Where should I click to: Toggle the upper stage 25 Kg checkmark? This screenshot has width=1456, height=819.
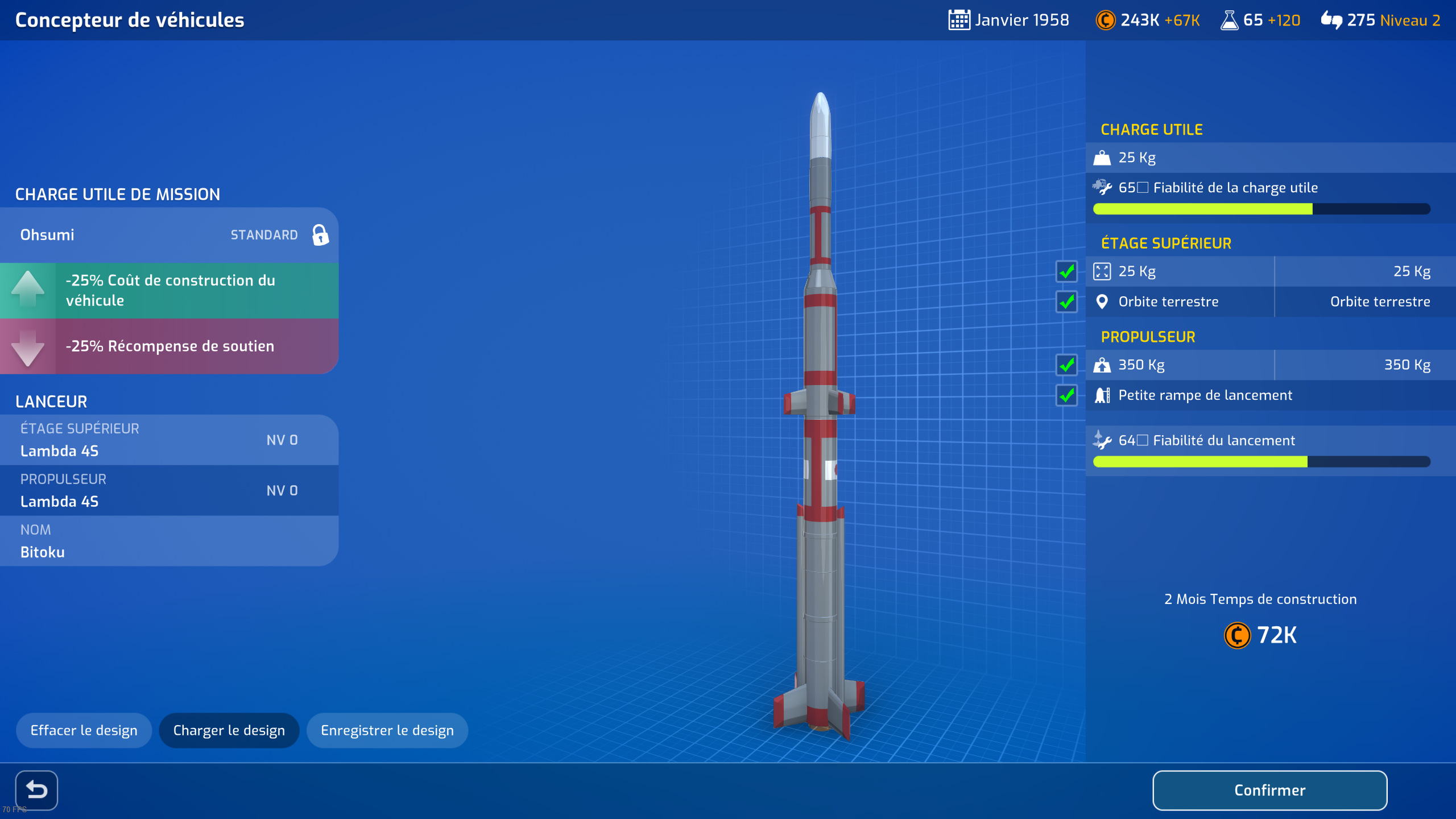coord(1066,271)
